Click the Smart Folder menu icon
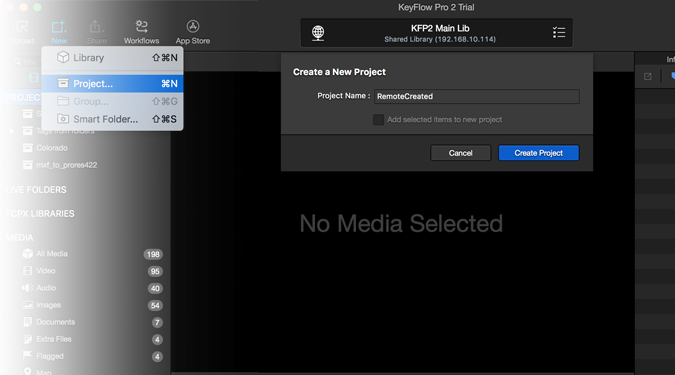The width and height of the screenshot is (675, 375). click(x=63, y=119)
